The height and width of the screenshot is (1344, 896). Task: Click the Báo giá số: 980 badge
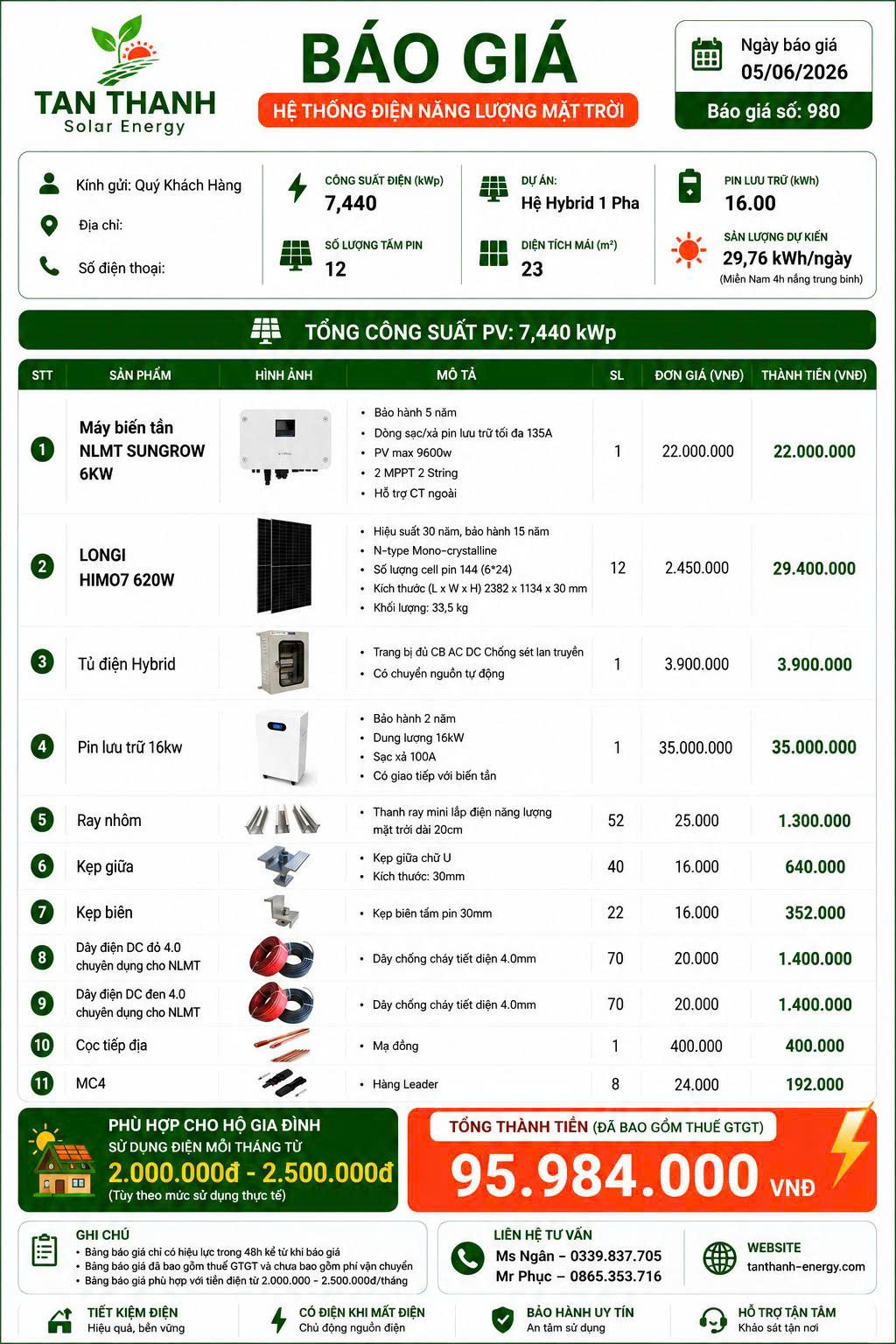(x=773, y=111)
